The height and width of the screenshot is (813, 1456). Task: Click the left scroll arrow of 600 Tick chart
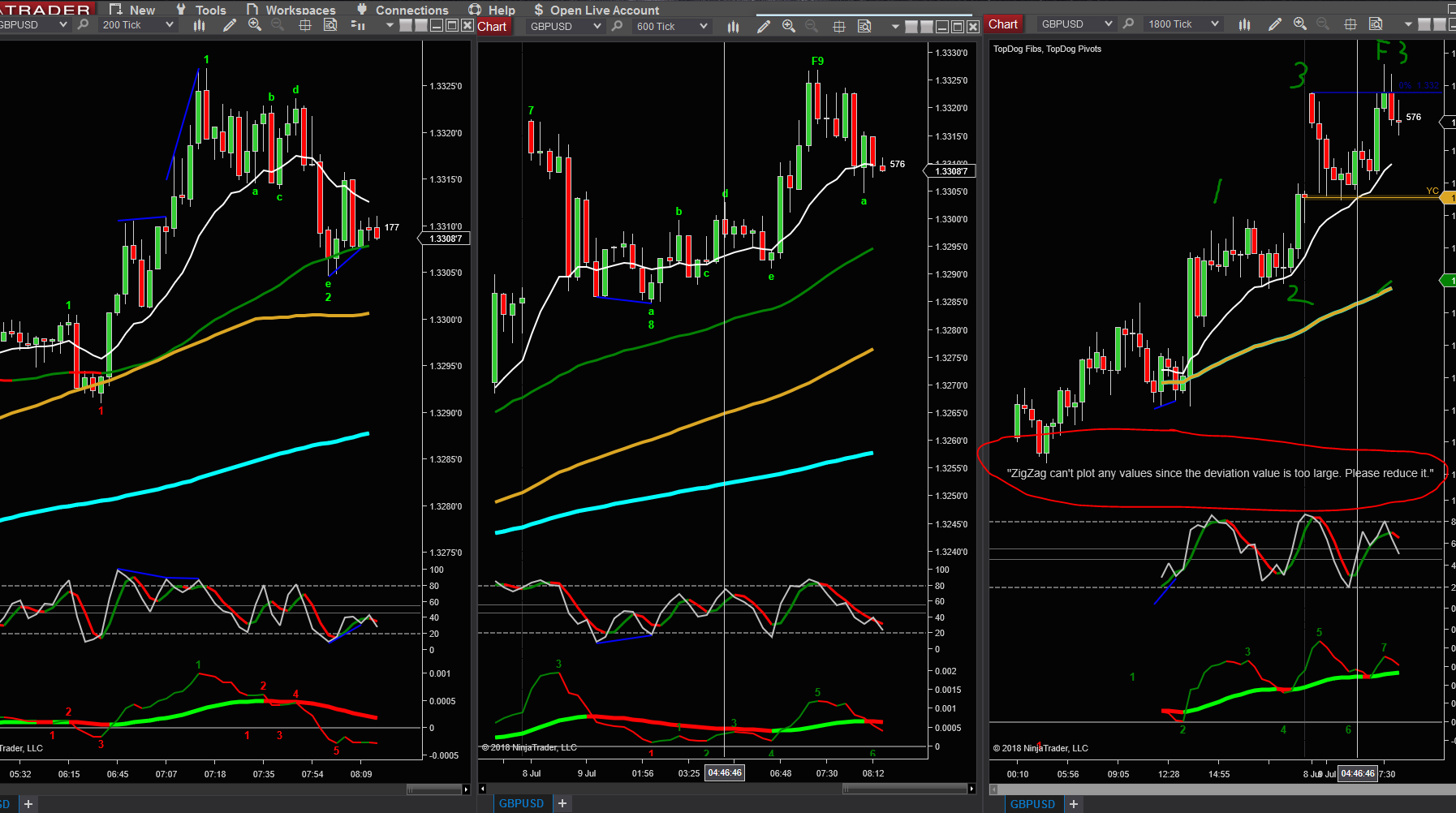click(x=482, y=789)
